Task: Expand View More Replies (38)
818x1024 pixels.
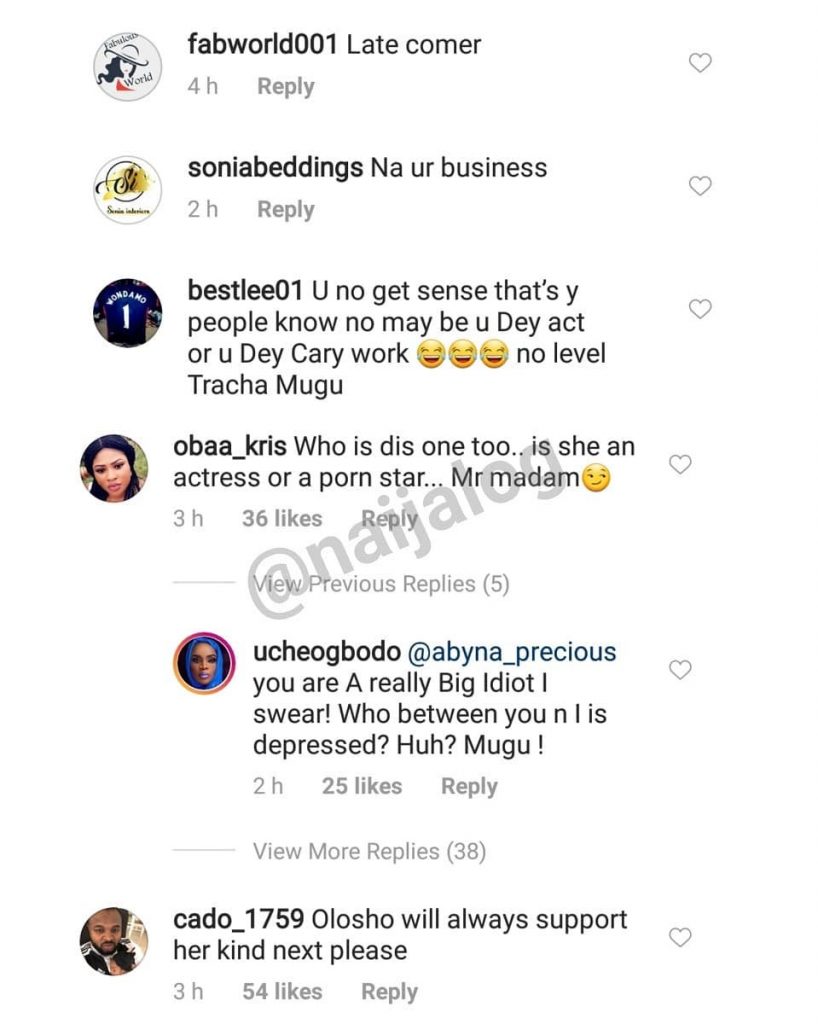Action: point(369,852)
